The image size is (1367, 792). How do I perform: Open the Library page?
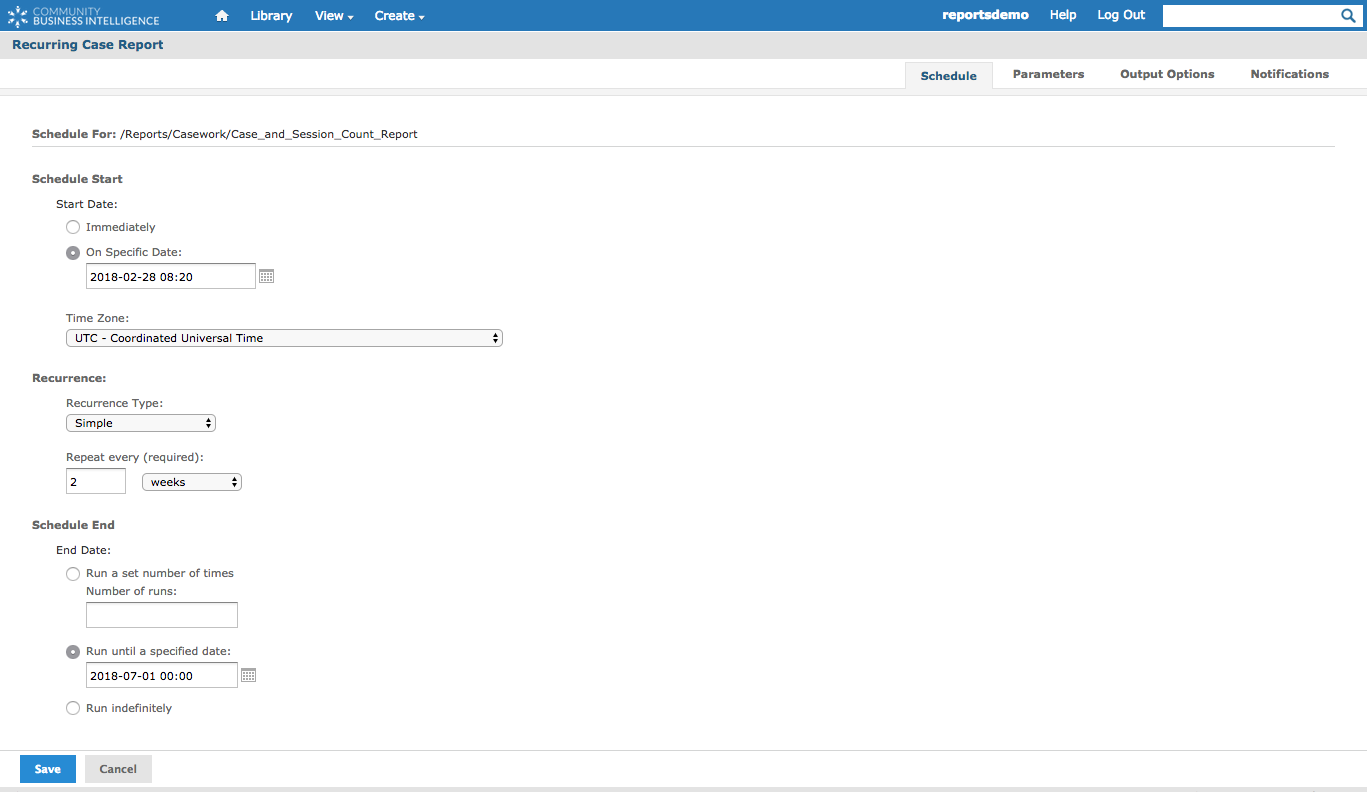(x=271, y=16)
